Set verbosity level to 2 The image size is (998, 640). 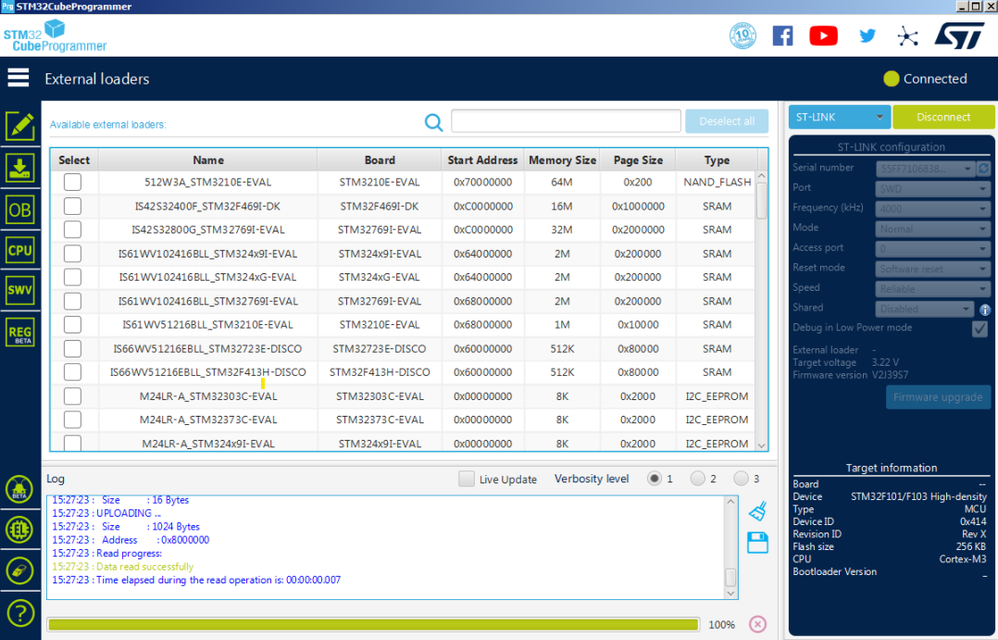tap(698, 478)
